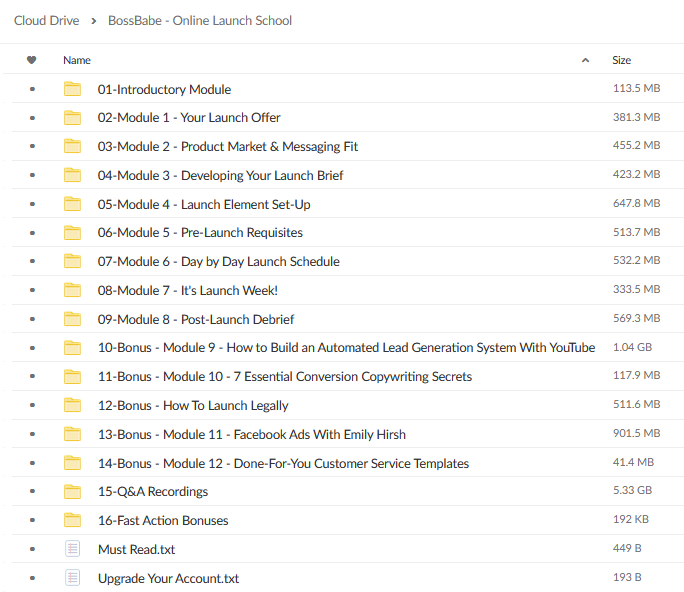This screenshot has height=592, width=684.
Task: Toggle favorite dot for 09-Module 8 row
Action: [x=32, y=319]
